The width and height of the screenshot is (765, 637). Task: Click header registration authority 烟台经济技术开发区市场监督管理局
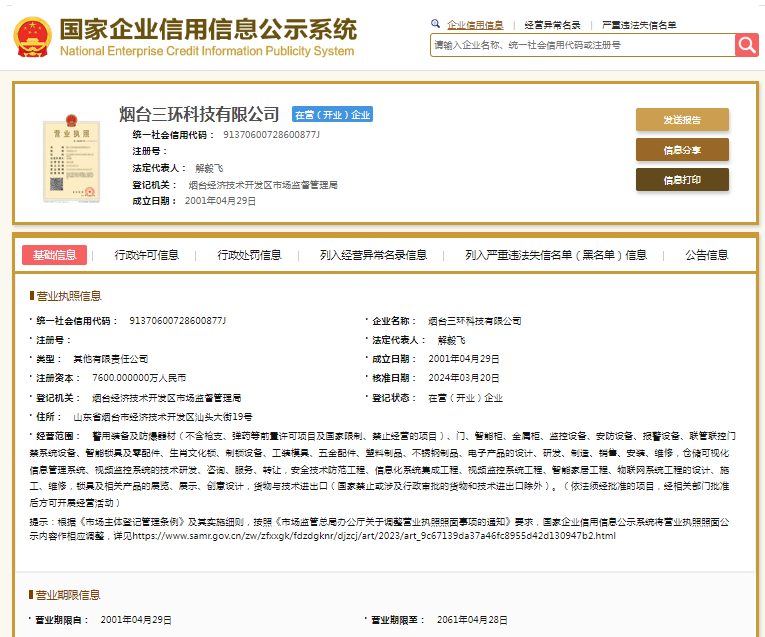(263, 185)
